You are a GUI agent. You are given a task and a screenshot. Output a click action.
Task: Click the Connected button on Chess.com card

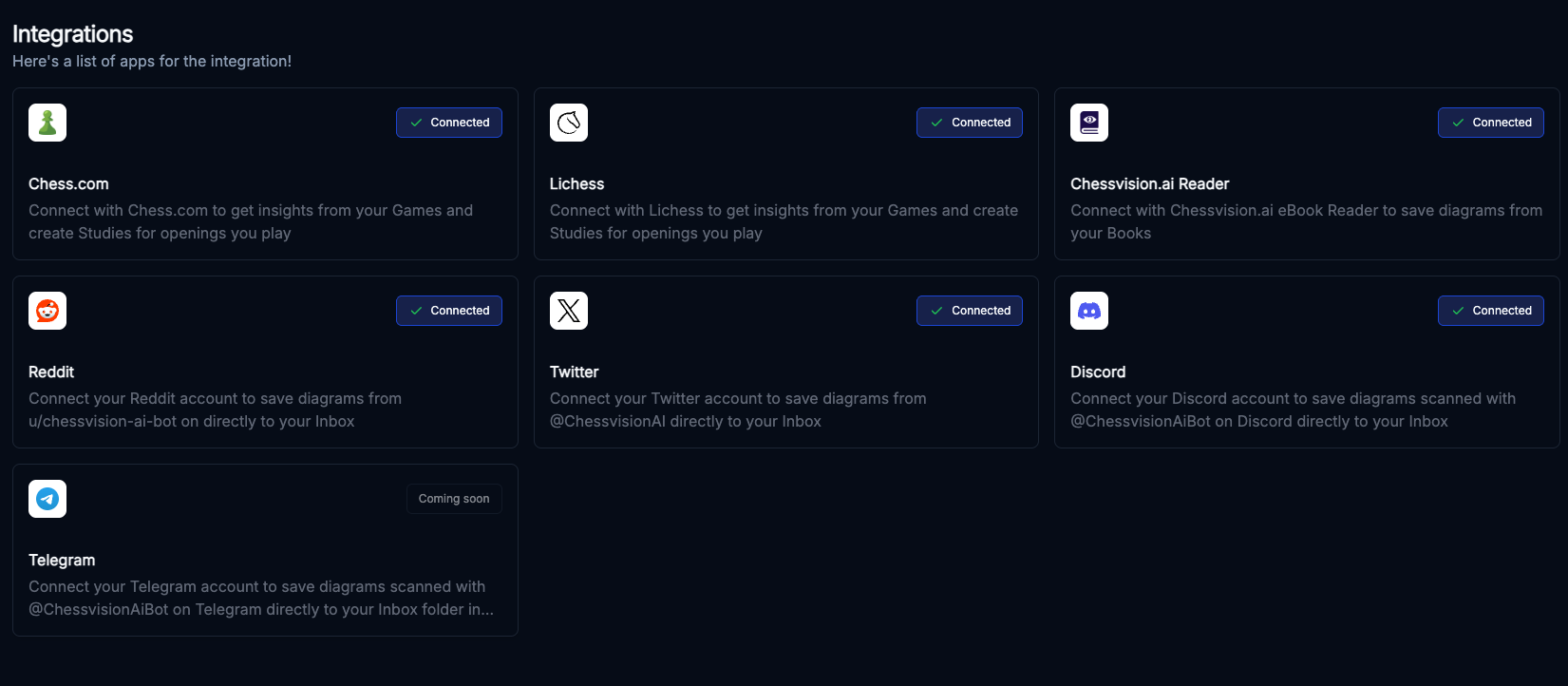coord(449,123)
